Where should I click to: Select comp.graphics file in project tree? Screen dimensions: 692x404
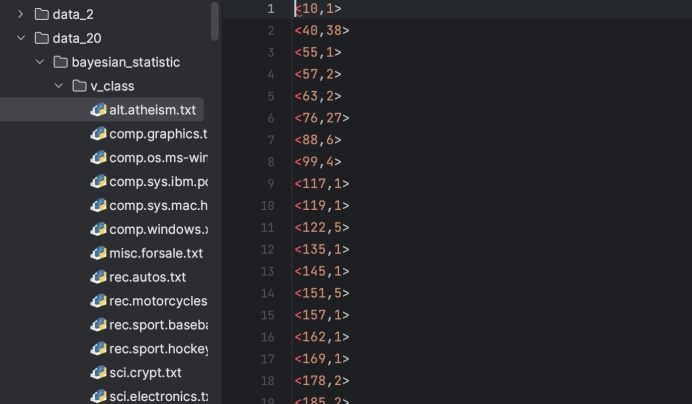click(157, 134)
